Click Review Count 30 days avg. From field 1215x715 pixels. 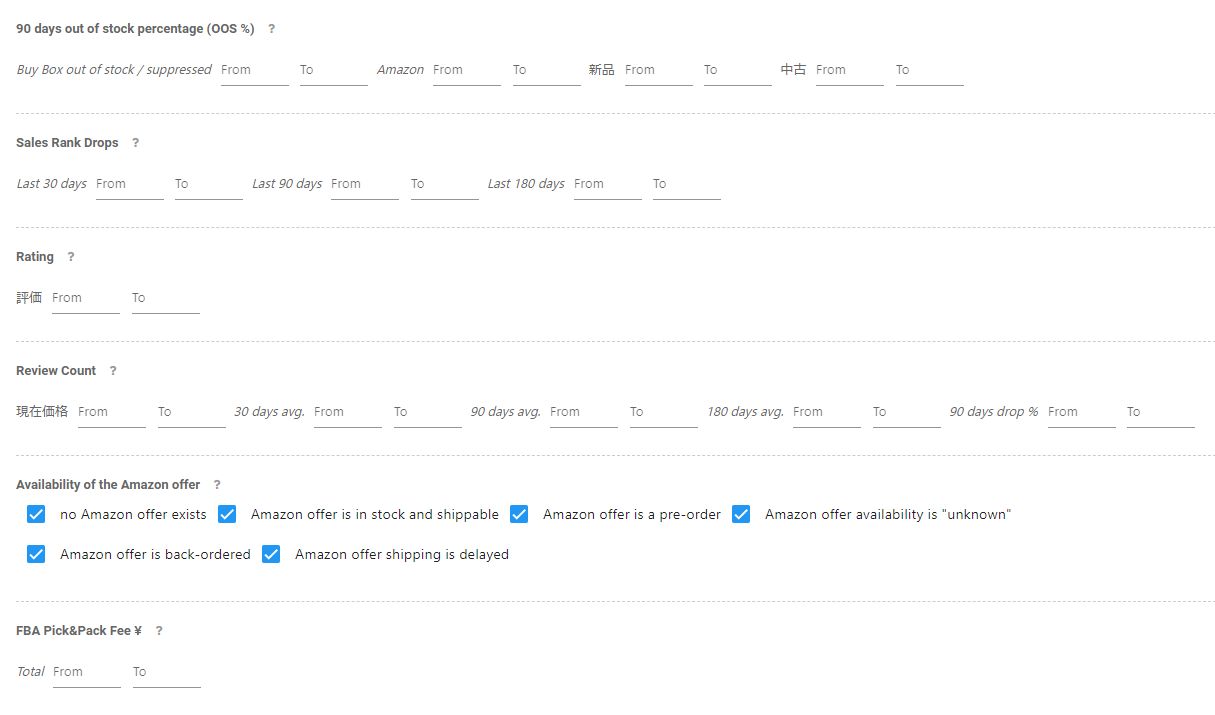tap(348, 412)
